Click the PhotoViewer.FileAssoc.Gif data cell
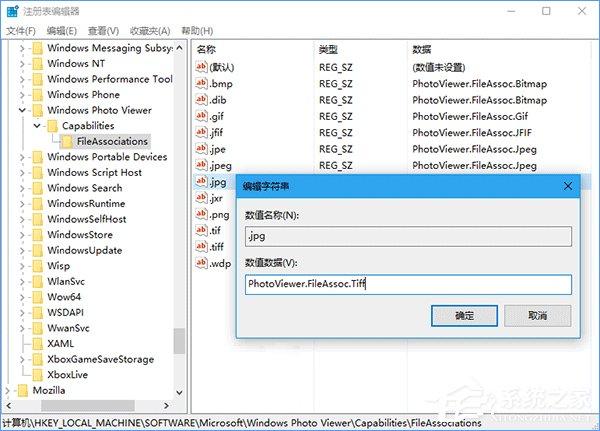600x431 pixels. [470, 116]
